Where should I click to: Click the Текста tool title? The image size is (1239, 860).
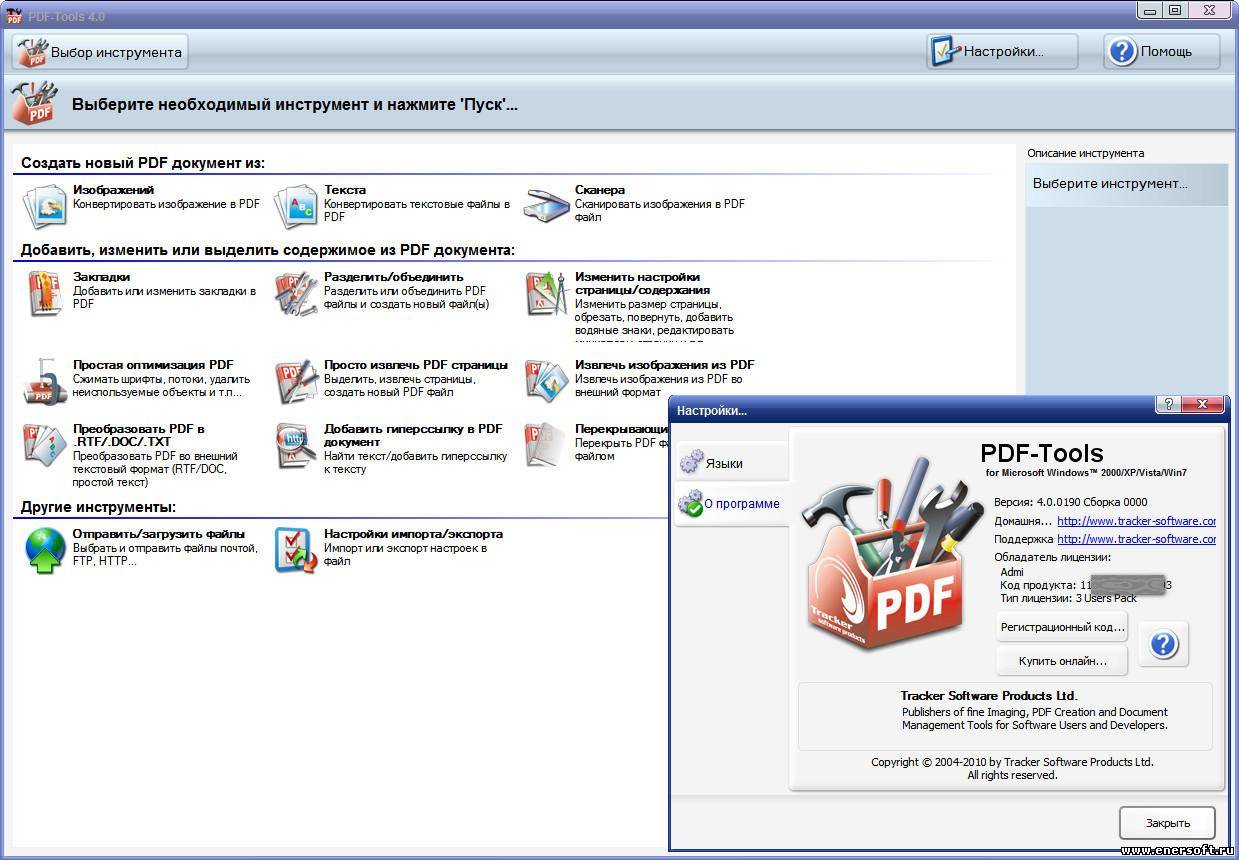pos(345,190)
